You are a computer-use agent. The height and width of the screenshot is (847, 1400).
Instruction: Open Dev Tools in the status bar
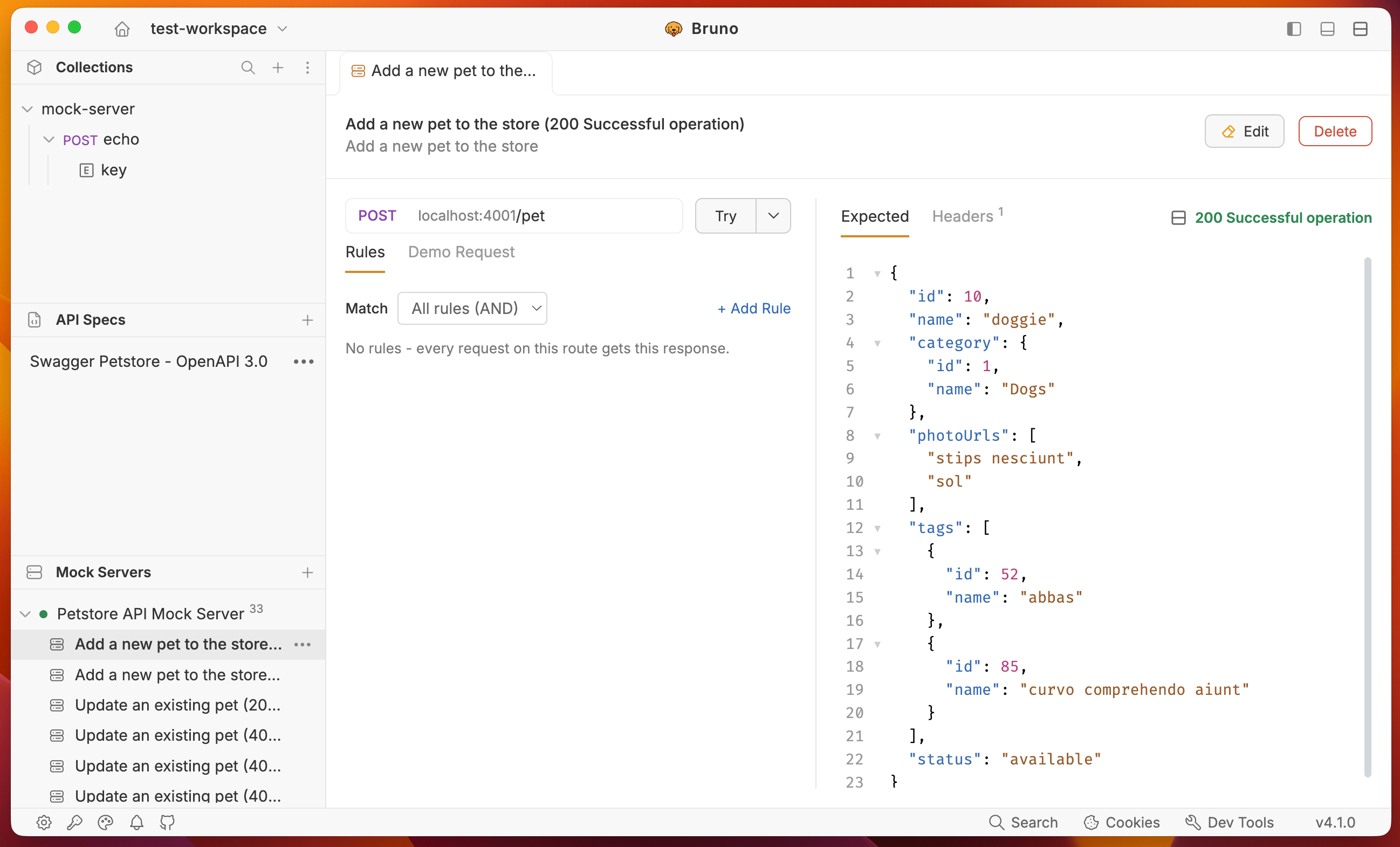1230,822
